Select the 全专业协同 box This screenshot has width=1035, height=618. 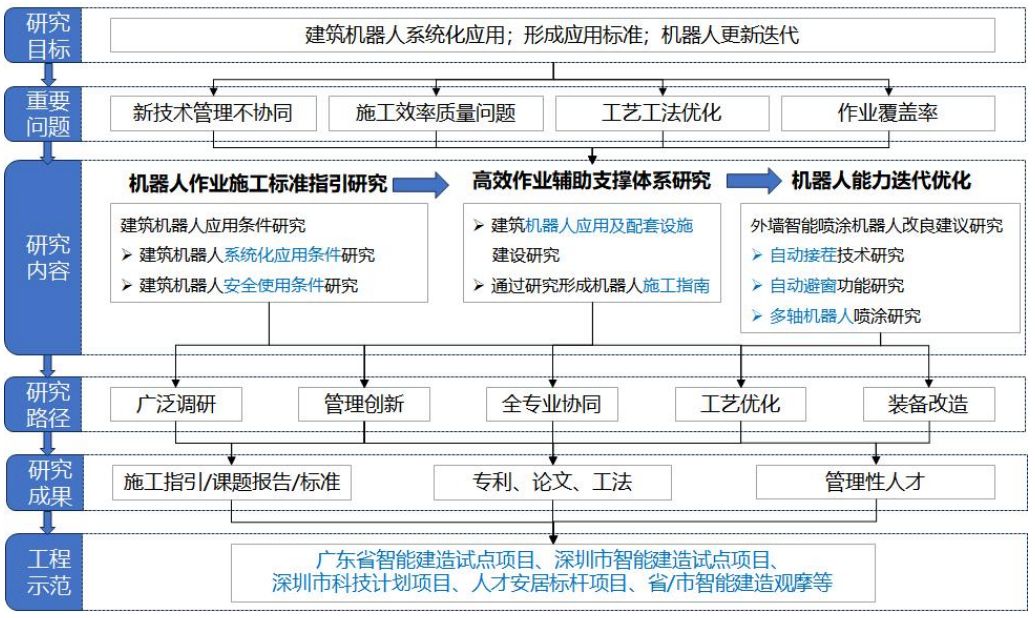[x=552, y=404]
